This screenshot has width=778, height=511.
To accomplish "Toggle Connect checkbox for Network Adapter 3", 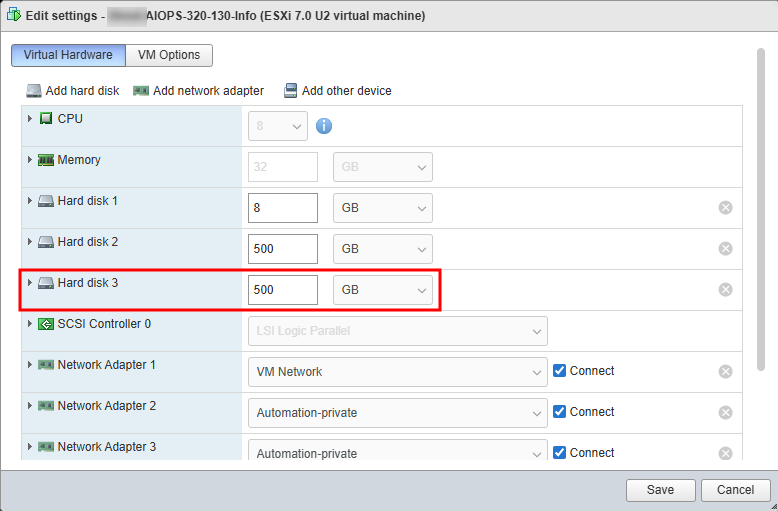I will (x=560, y=453).
